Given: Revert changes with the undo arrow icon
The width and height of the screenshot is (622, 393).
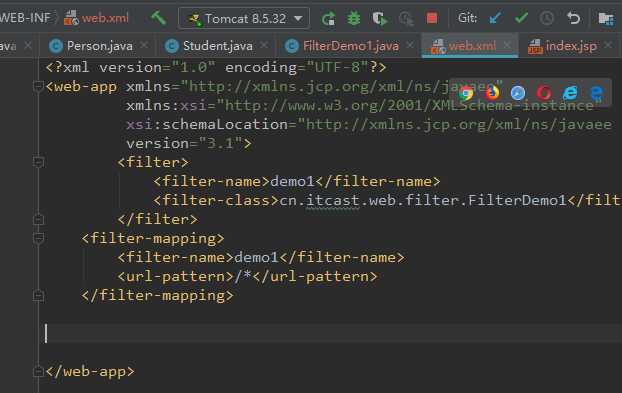Looking at the screenshot, I should (574, 18).
